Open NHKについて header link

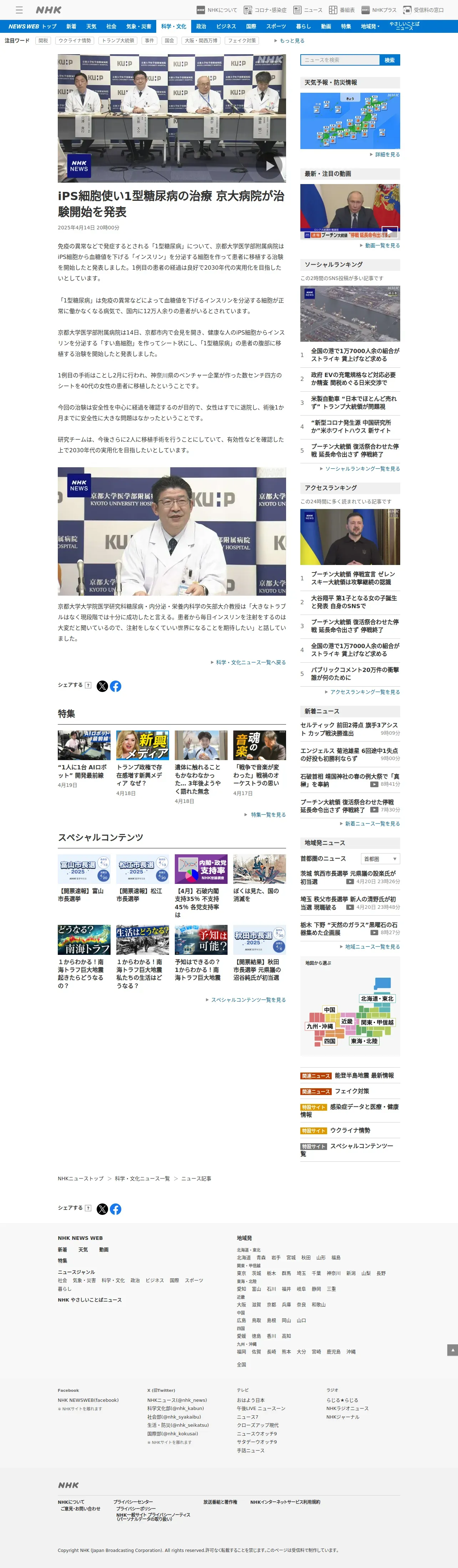point(217,10)
